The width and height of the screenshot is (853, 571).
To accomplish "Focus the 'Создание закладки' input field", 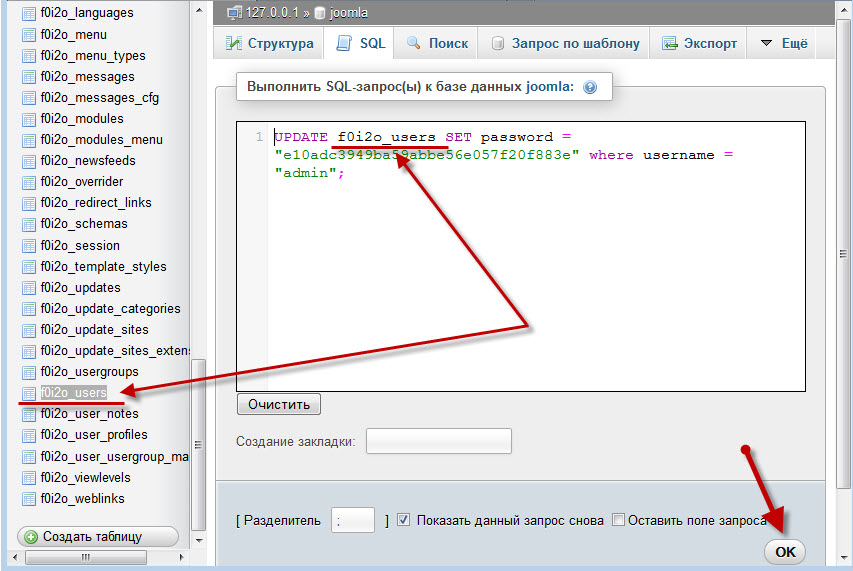I will point(438,441).
